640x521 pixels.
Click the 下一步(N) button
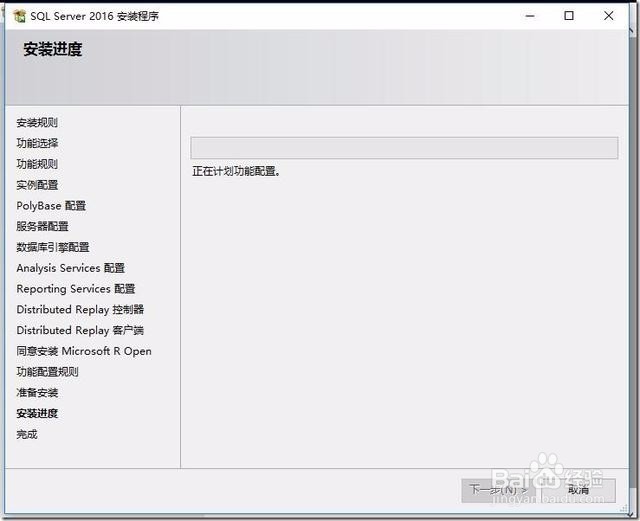click(x=498, y=490)
